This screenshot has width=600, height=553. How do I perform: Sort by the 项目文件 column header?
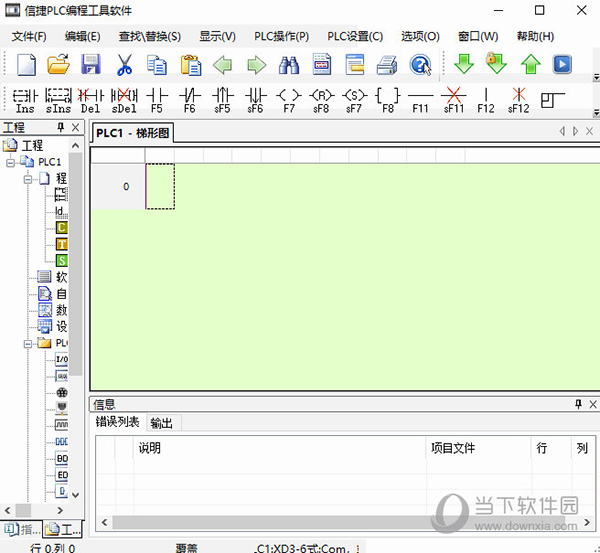pos(479,448)
